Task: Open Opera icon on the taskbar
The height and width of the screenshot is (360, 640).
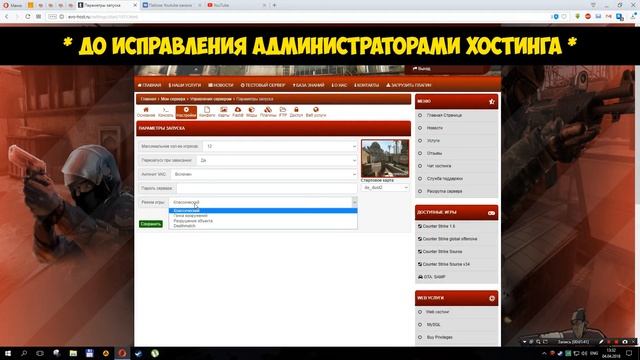Action: pyautogui.click(x=122, y=353)
